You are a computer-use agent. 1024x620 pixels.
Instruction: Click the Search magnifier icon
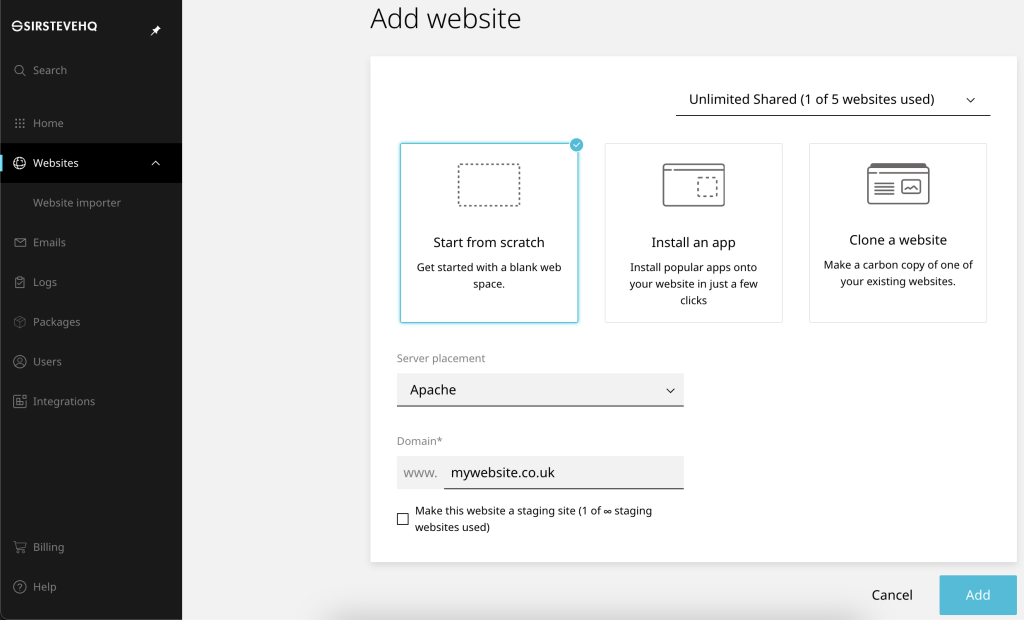click(x=20, y=71)
